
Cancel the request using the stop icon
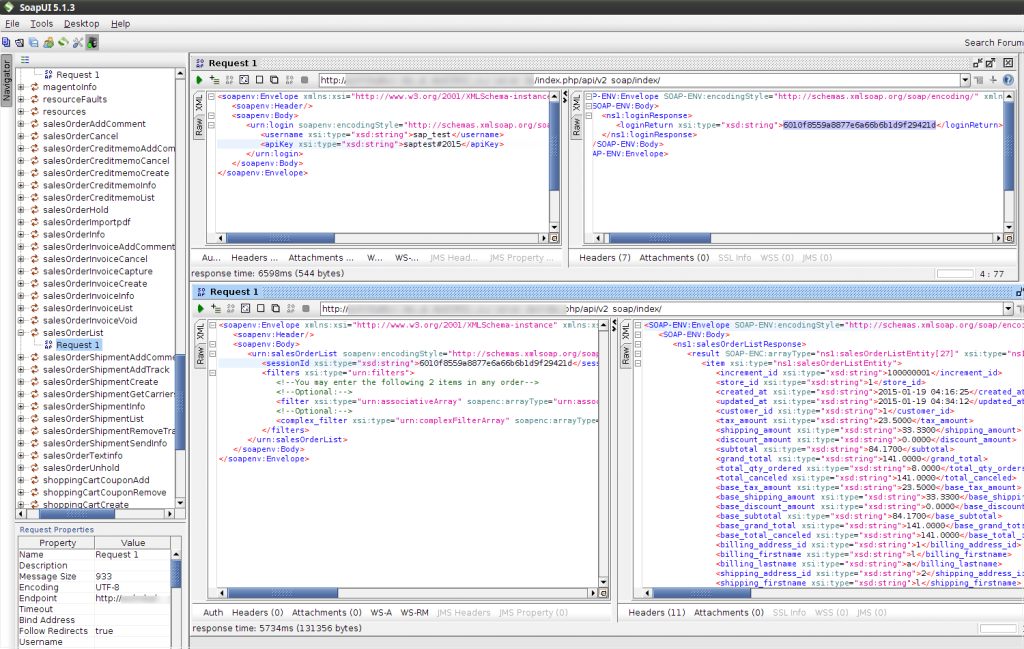coord(303,79)
